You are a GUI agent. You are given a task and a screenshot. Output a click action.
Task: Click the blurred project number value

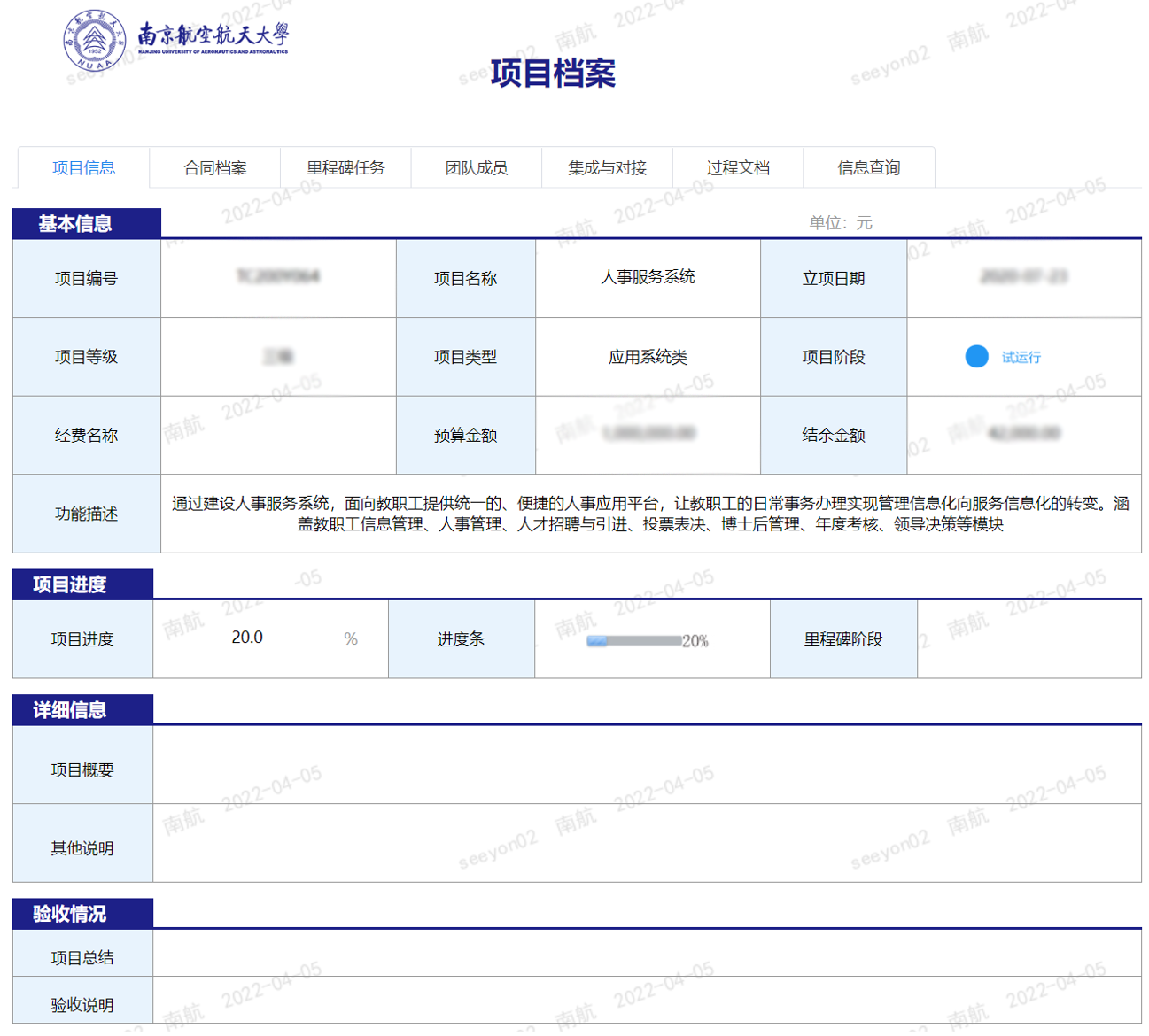click(x=278, y=276)
